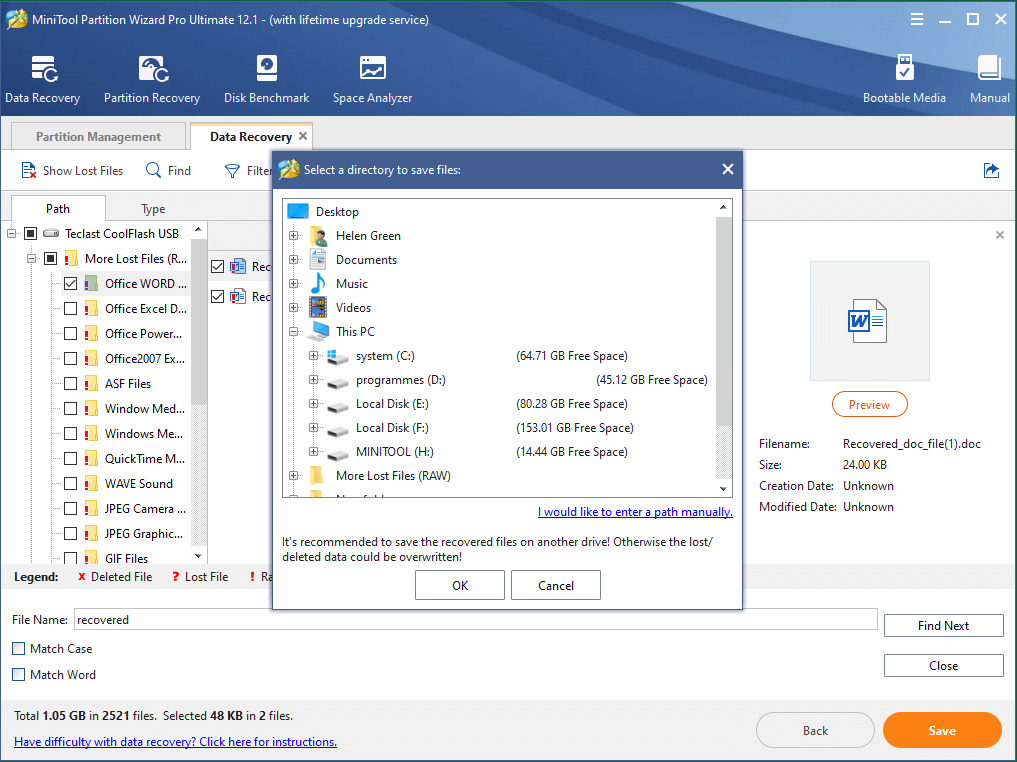Click the Back button
Image resolution: width=1017 pixels, height=762 pixels.
815,730
